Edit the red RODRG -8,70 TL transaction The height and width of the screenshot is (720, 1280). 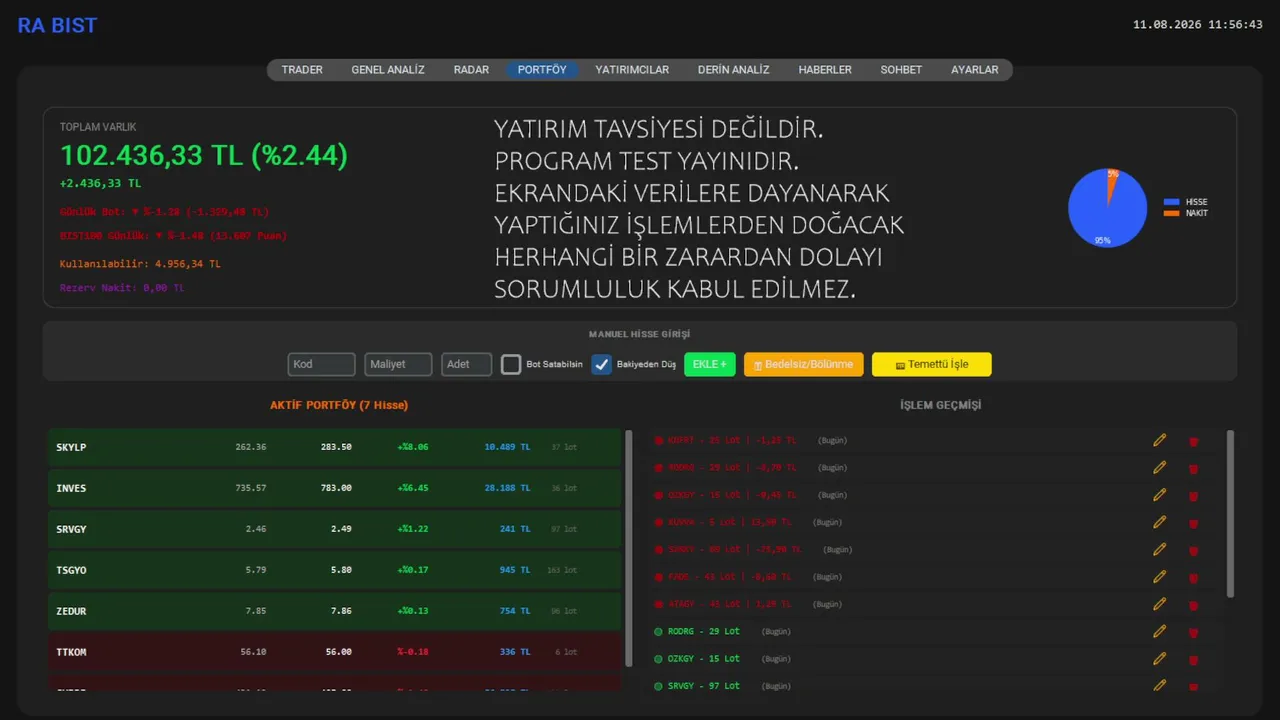tap(1160, 467)
